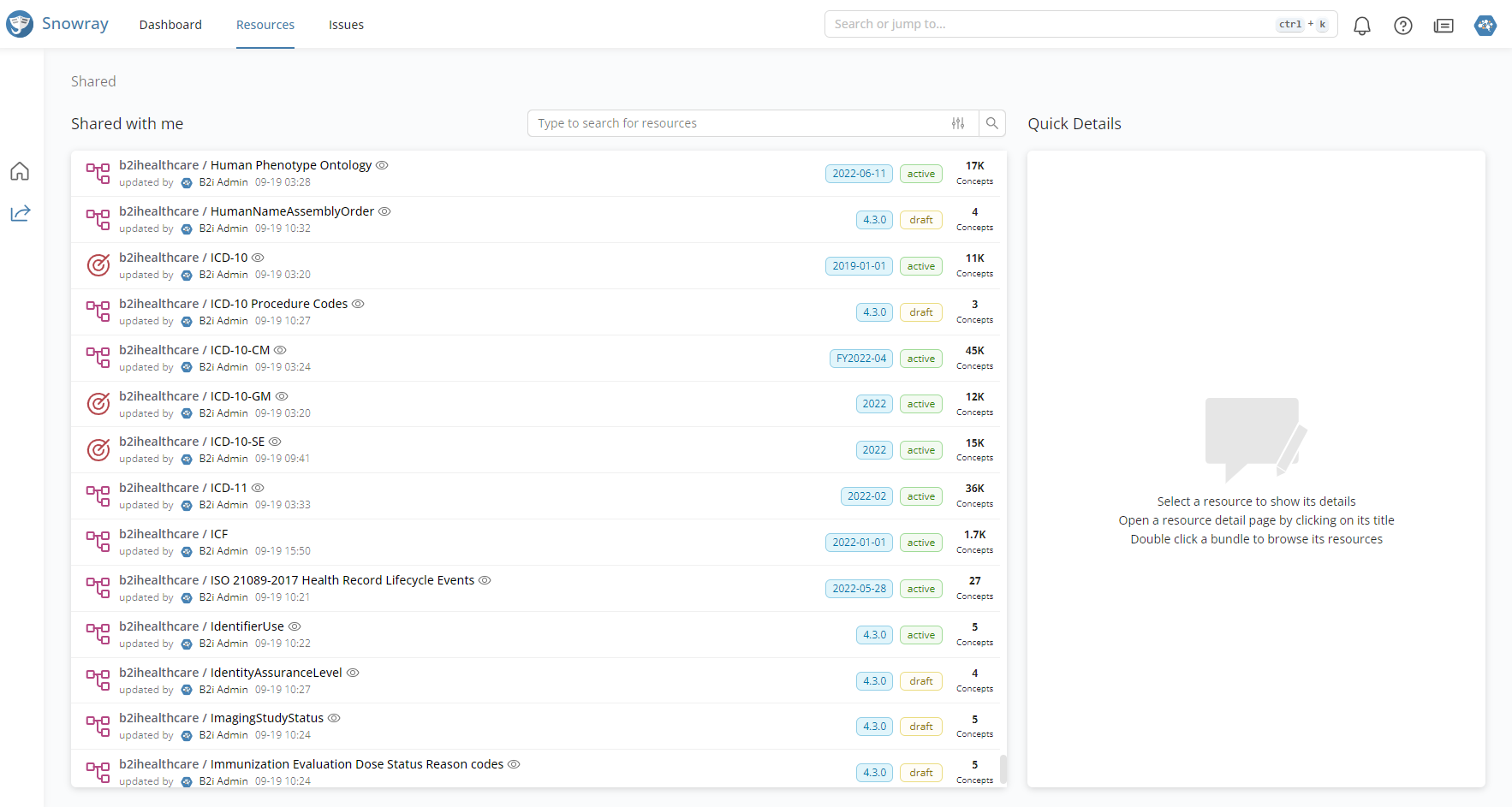Open the notifications bell icon
The width and height of the screenshot is (1512, 807).
point(1361,26)
